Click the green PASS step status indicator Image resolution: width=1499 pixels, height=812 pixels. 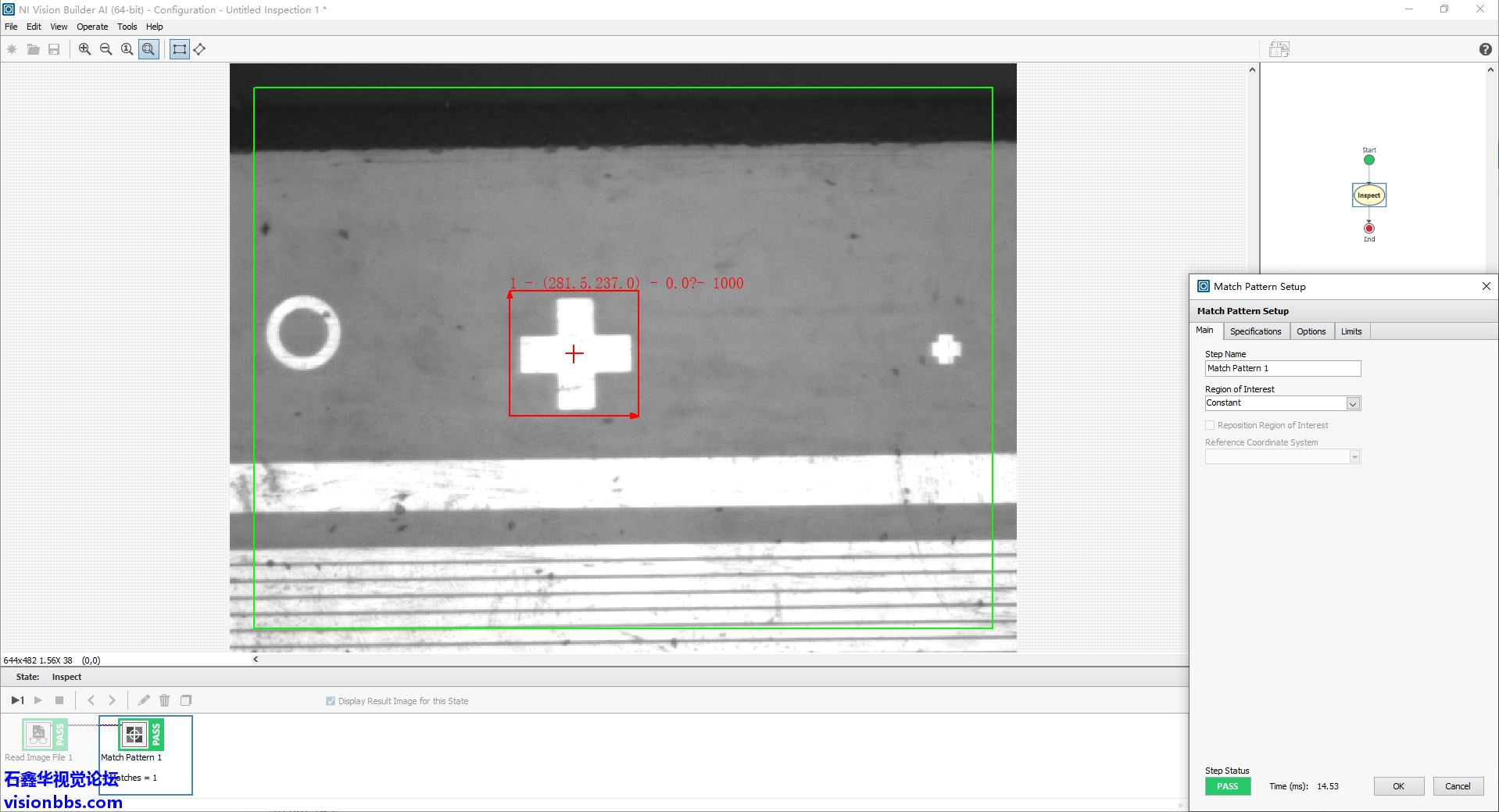(1228, 786)
